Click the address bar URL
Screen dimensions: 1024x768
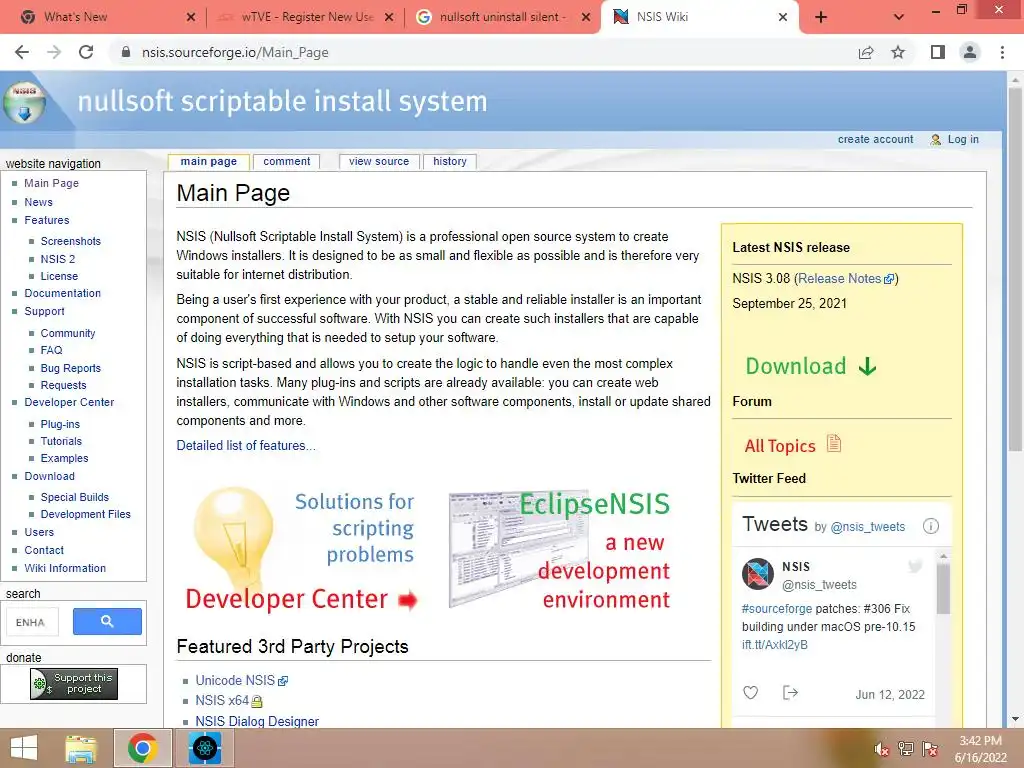pyautogui.click(x=235, y=52)
